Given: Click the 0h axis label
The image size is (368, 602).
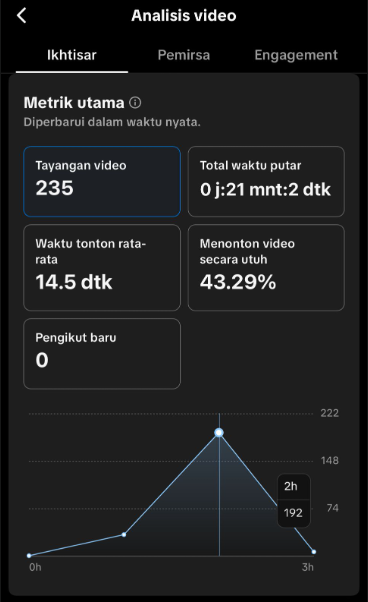Looking at the screenshot, I should (x=35, y=567).
